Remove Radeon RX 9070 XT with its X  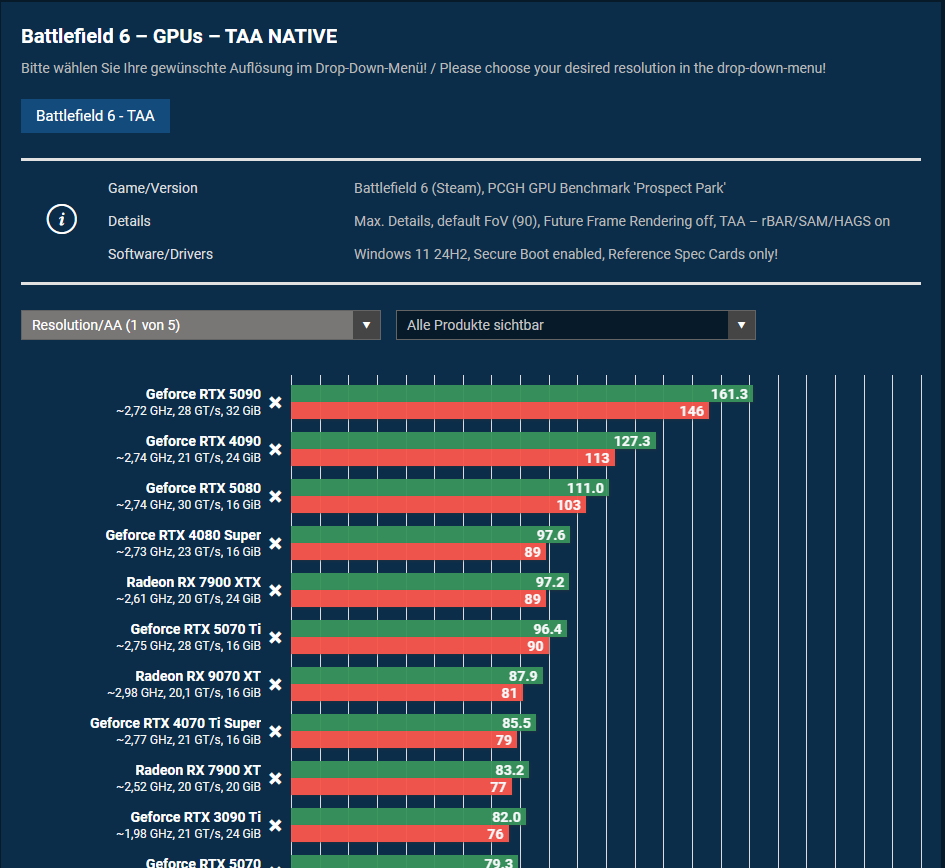pyautogui.click(x=275, y=685)
